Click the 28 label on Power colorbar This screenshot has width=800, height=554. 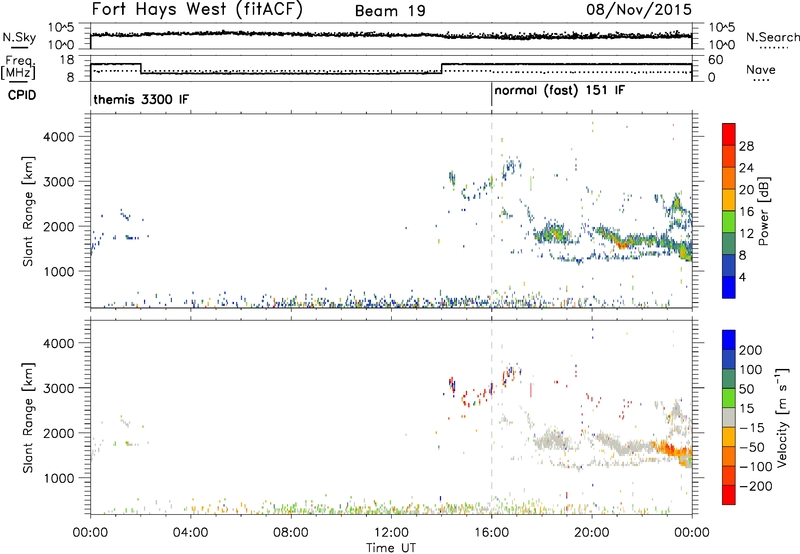point(746,146)
